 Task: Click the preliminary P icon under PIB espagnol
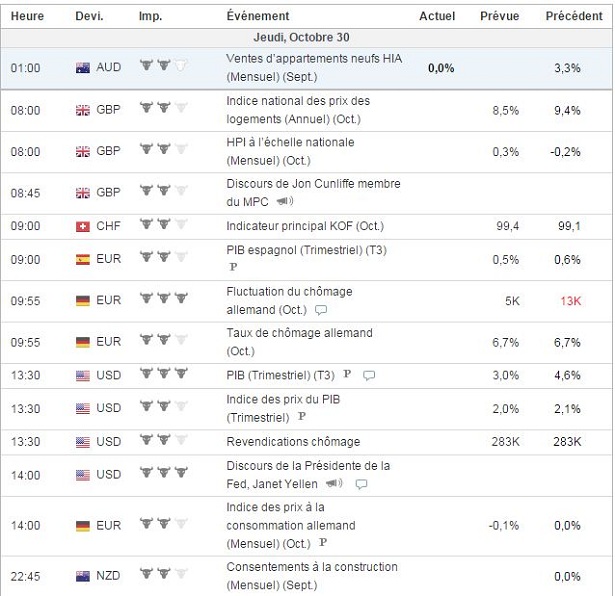(x=233, y=268)
